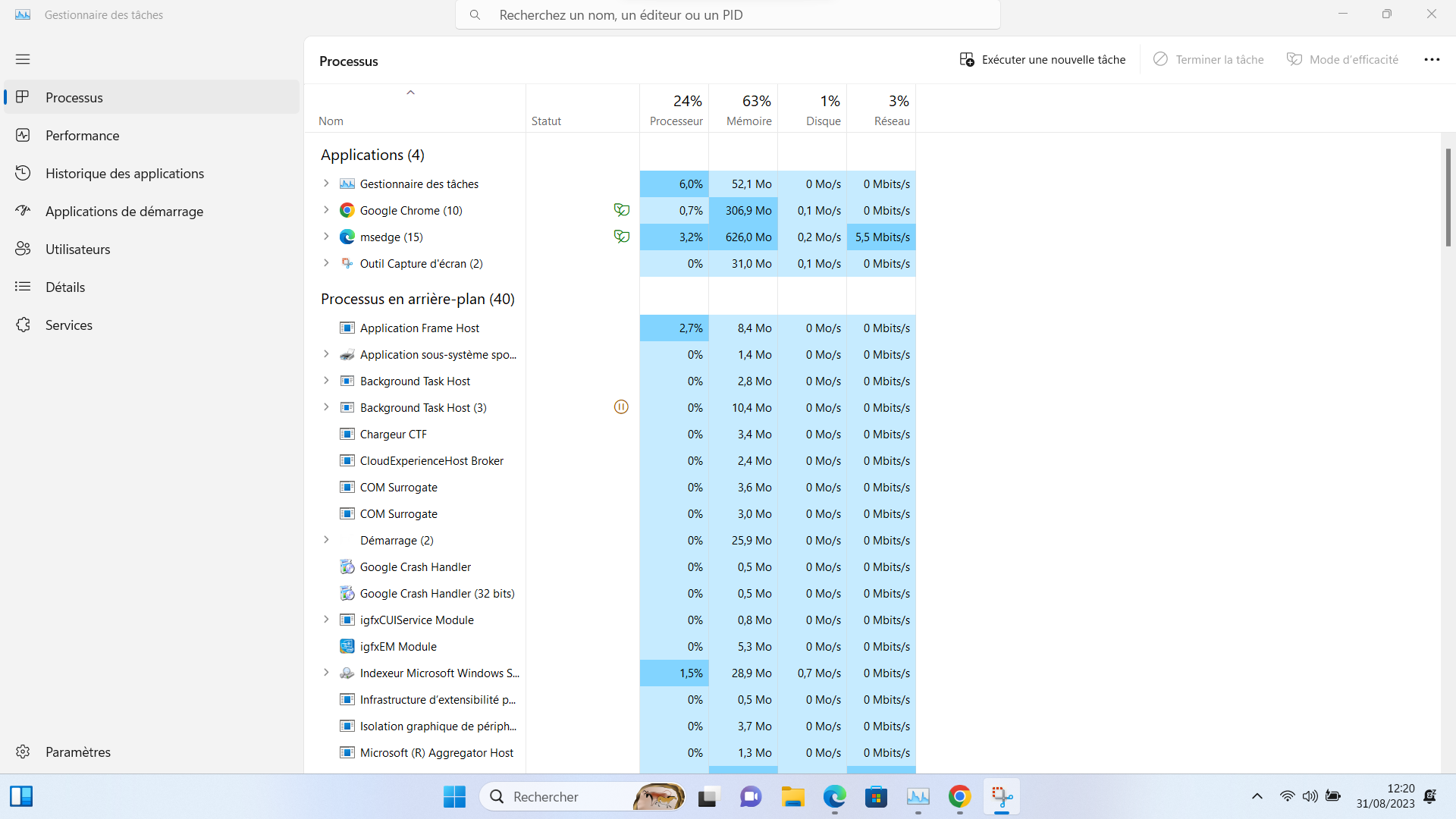Click the three-dots more options icon
Screen dimensions: 1456x819
pos(1432,60)
